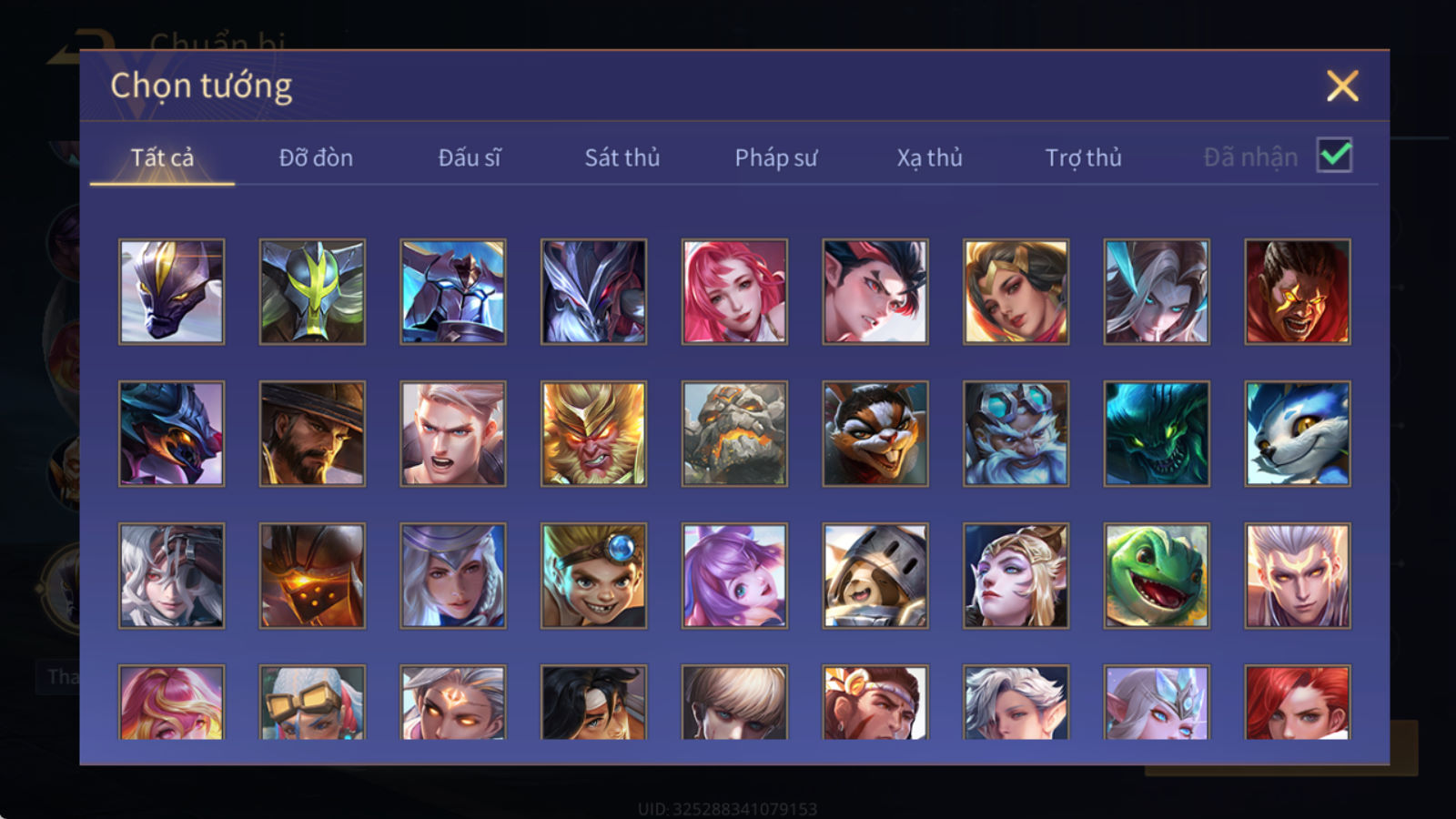
Task: Toggle the Đã nhận checkbox
Action: 1334,156
